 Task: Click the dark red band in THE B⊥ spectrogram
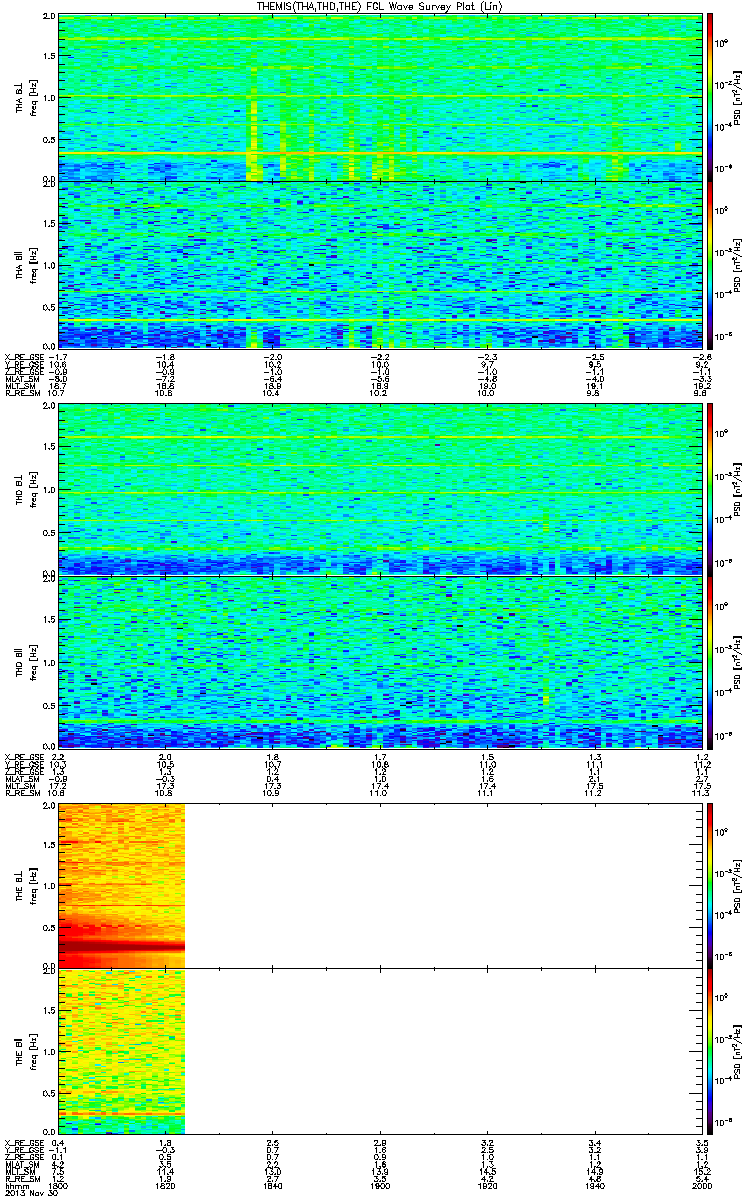pyautogui.click(x=122, y=946)
